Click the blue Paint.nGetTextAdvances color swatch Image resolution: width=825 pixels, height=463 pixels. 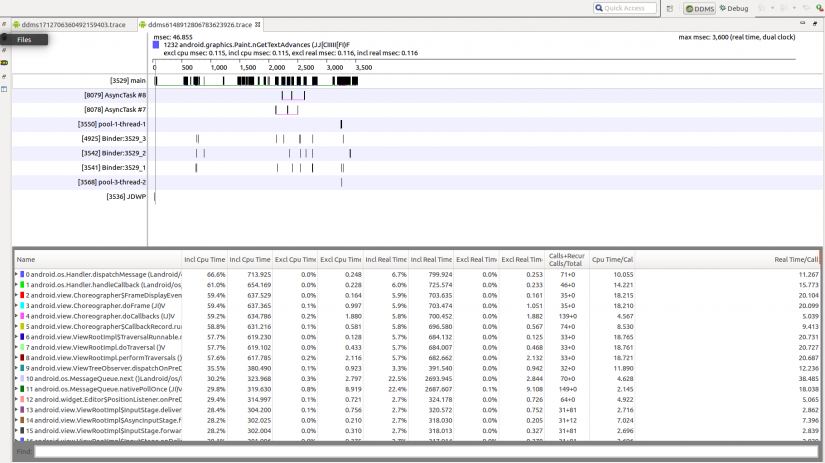click(156, 45)
